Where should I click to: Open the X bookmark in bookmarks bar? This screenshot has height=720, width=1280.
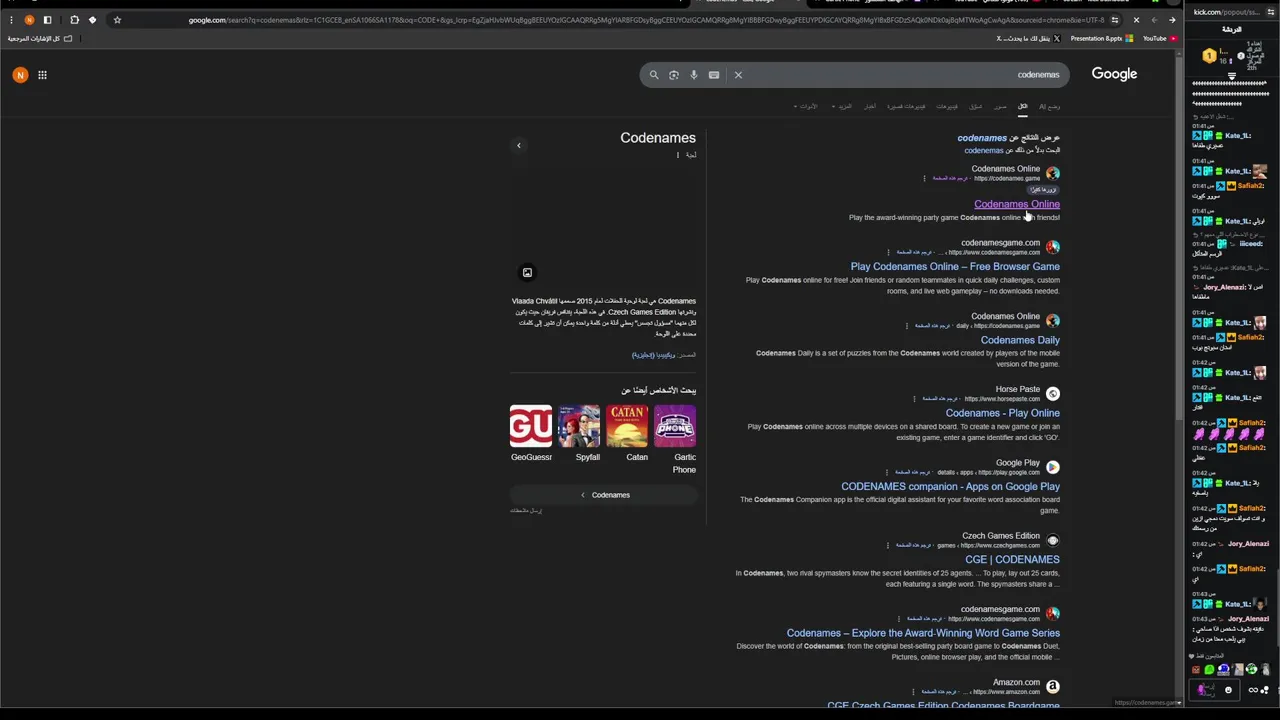tap(1028, 39)
